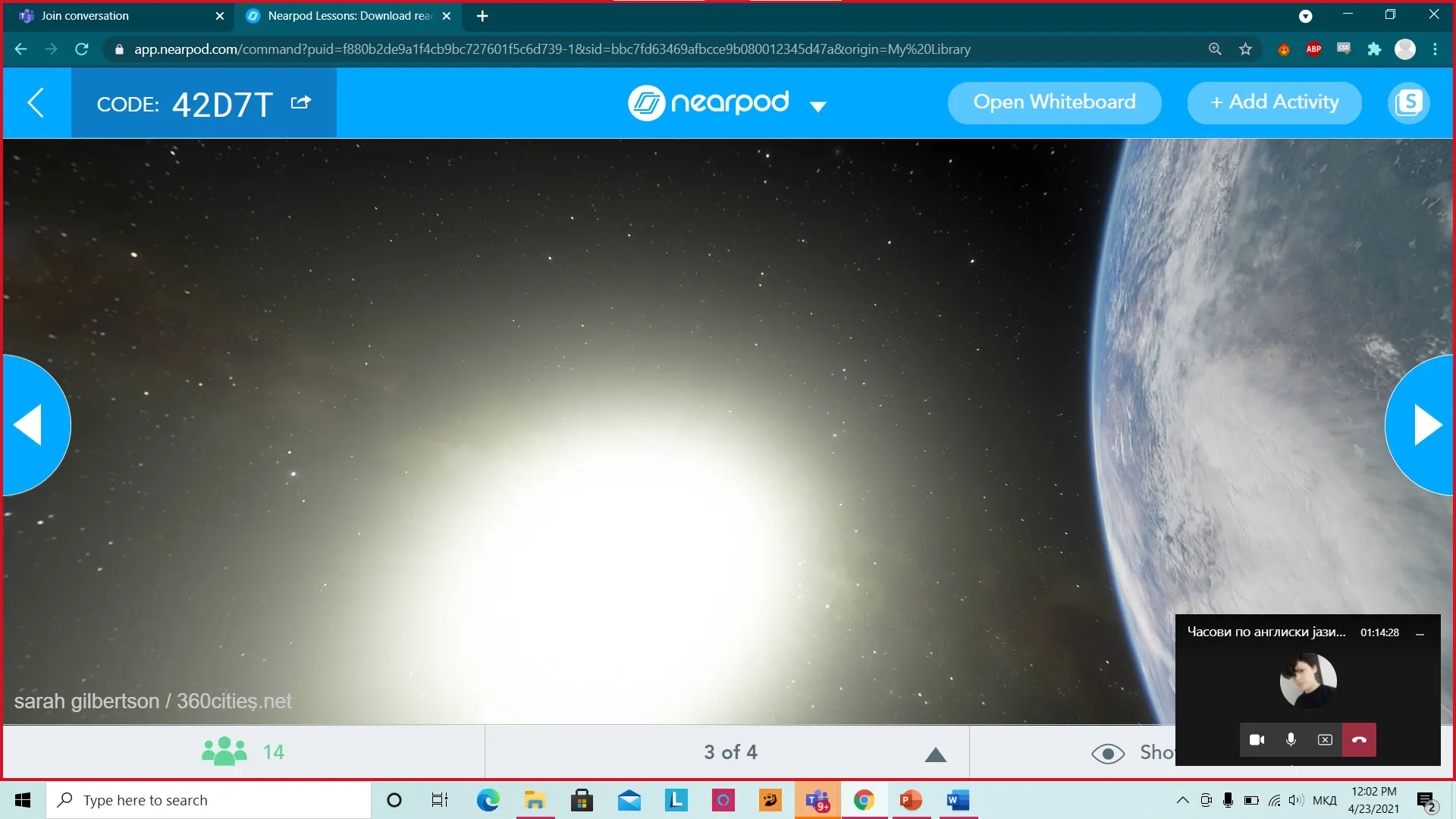This screenshot has width=1456, height=819.
Task: Open the Wi-Fi network tray icon
Action: coord(1274,800)
